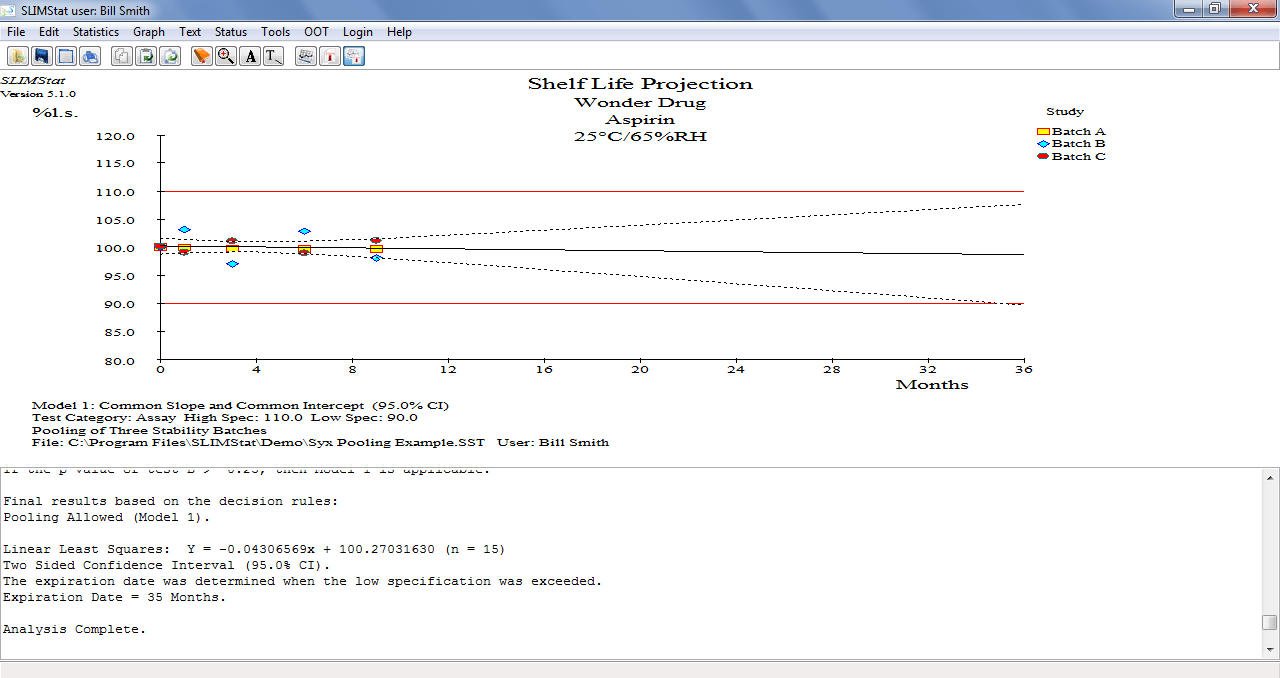
Task: Save the current analysis
Action: (x=41, y=55)
